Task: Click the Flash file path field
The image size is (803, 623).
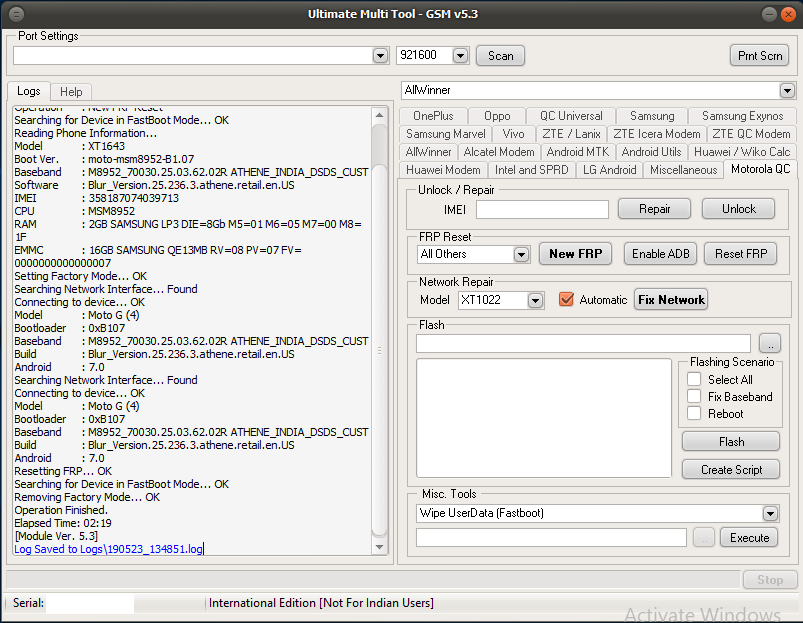Action: [583, 344]
